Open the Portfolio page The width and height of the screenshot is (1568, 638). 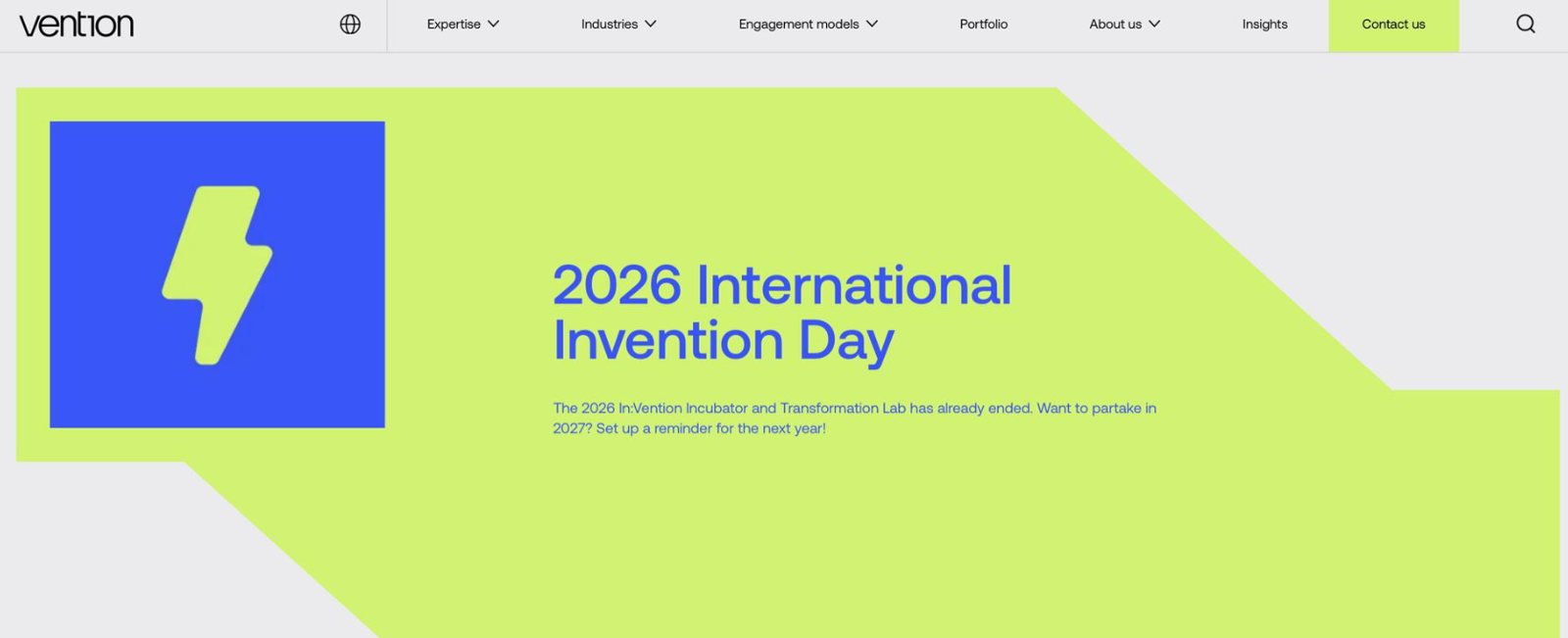[x=984, y=25]
